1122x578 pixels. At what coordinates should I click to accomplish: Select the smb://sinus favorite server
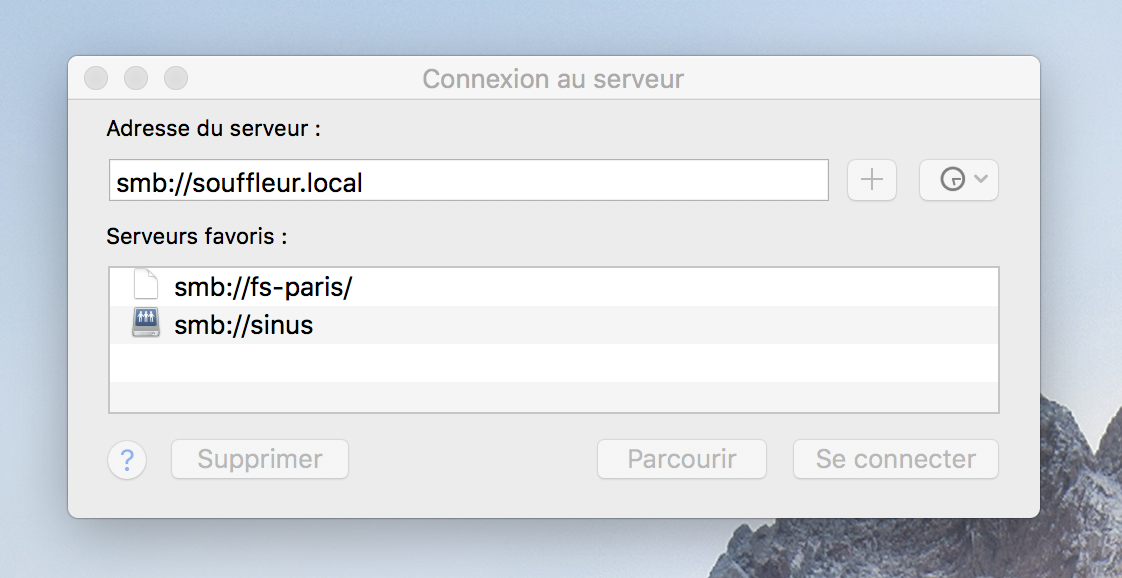[553, 325]
